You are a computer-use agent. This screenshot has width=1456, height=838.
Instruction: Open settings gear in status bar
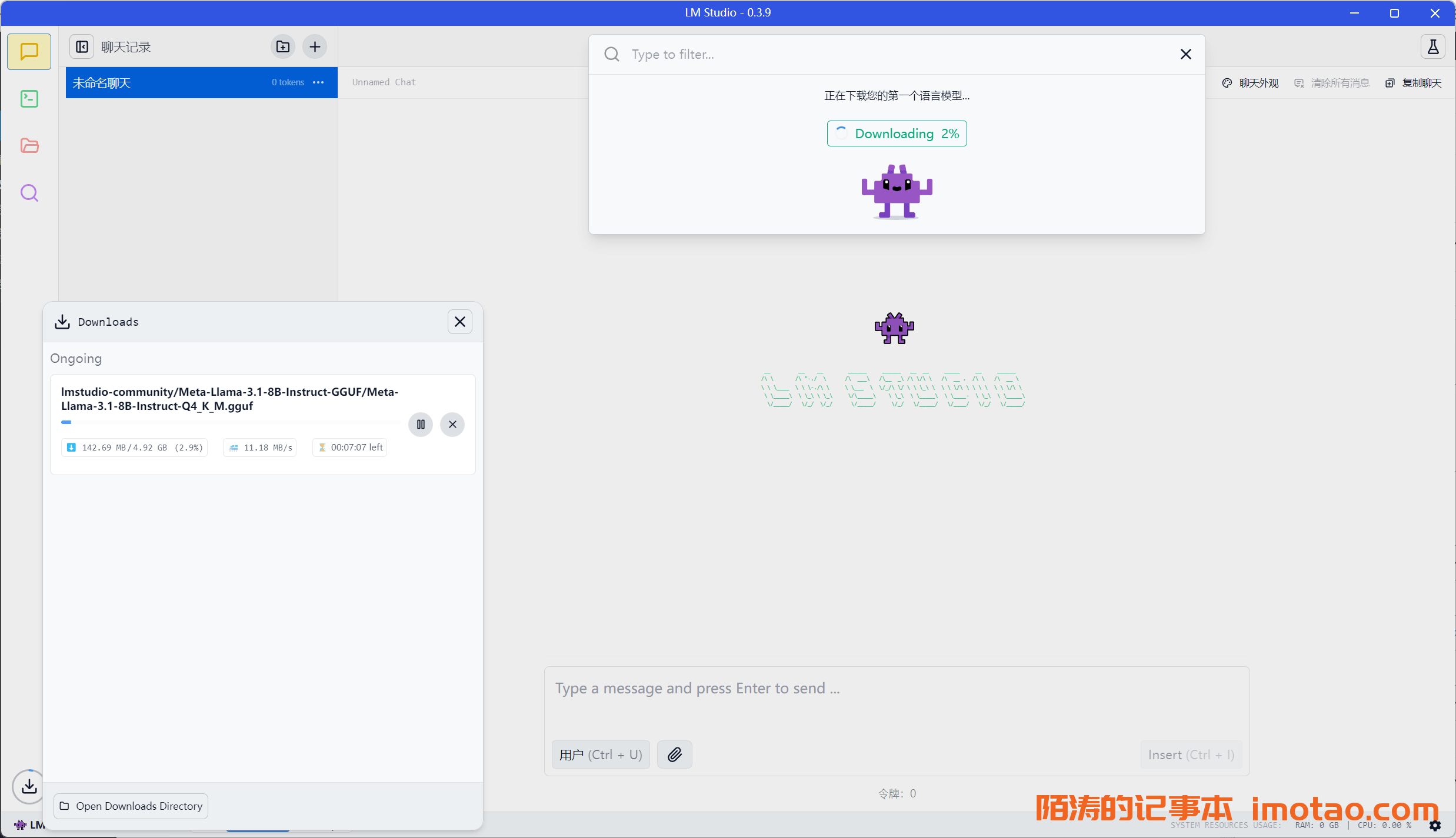coord(1435,825)
